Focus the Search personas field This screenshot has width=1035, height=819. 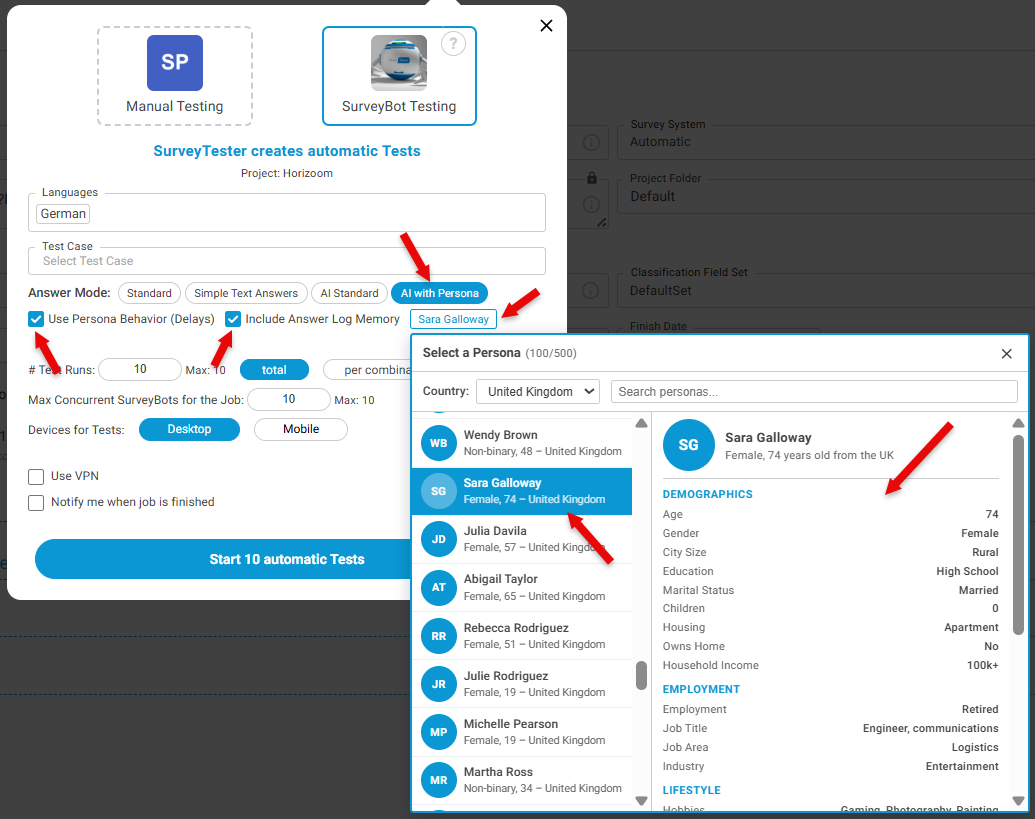coord(814,391)
